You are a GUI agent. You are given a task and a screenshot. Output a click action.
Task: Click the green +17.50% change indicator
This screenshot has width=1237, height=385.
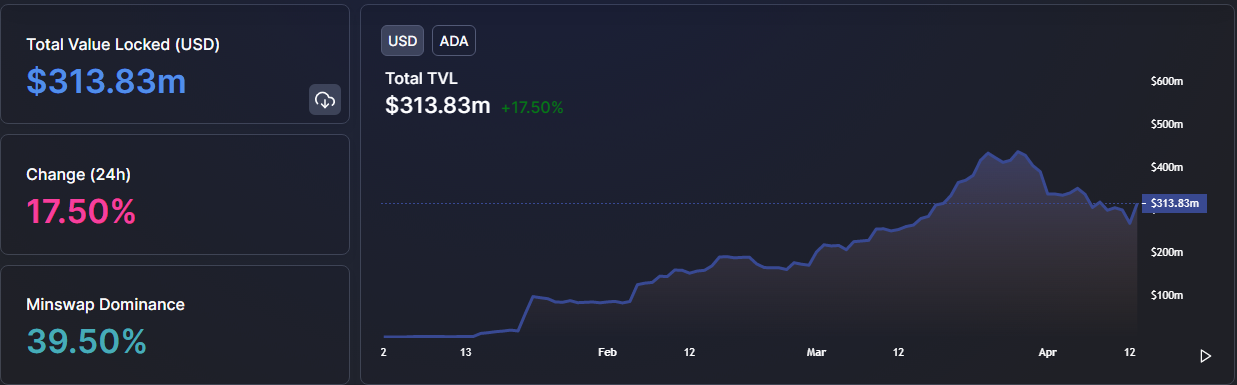click(532, 107)
